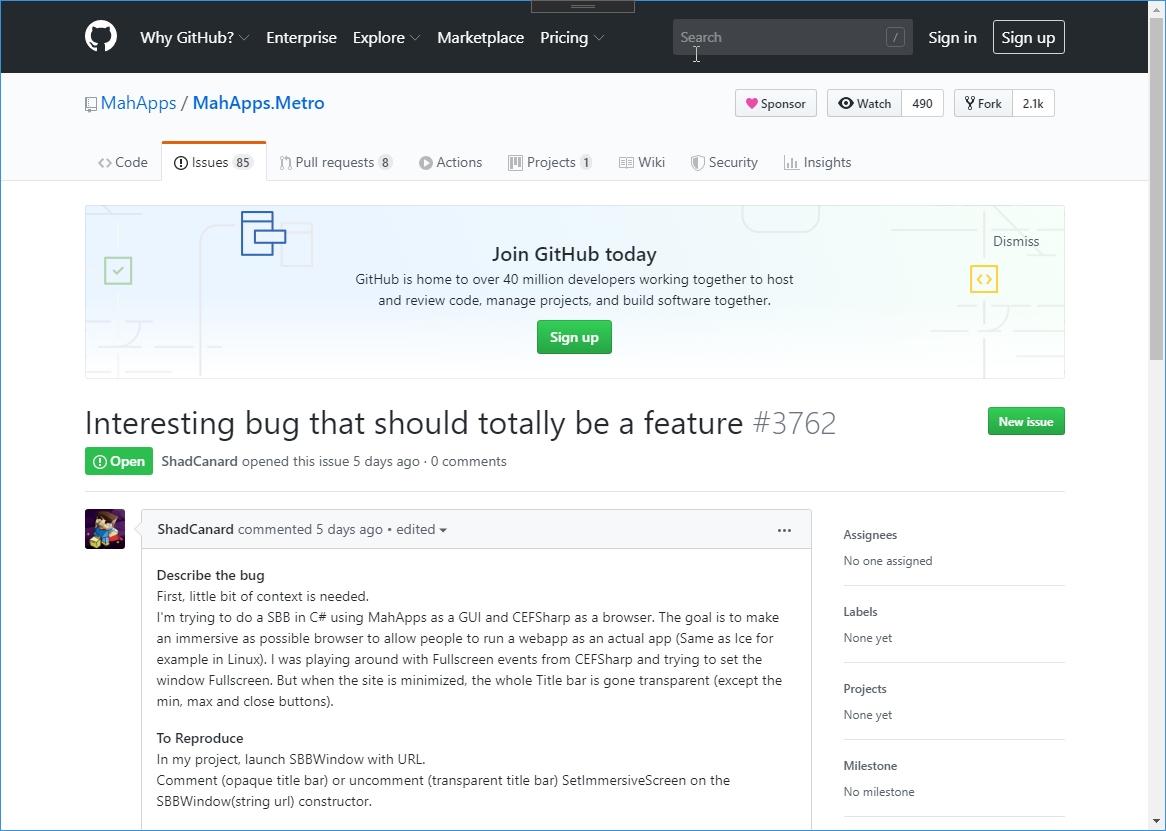The image size is (1166, 831).
Task: Click the Projects count badge 1
Action: [586, 162]
